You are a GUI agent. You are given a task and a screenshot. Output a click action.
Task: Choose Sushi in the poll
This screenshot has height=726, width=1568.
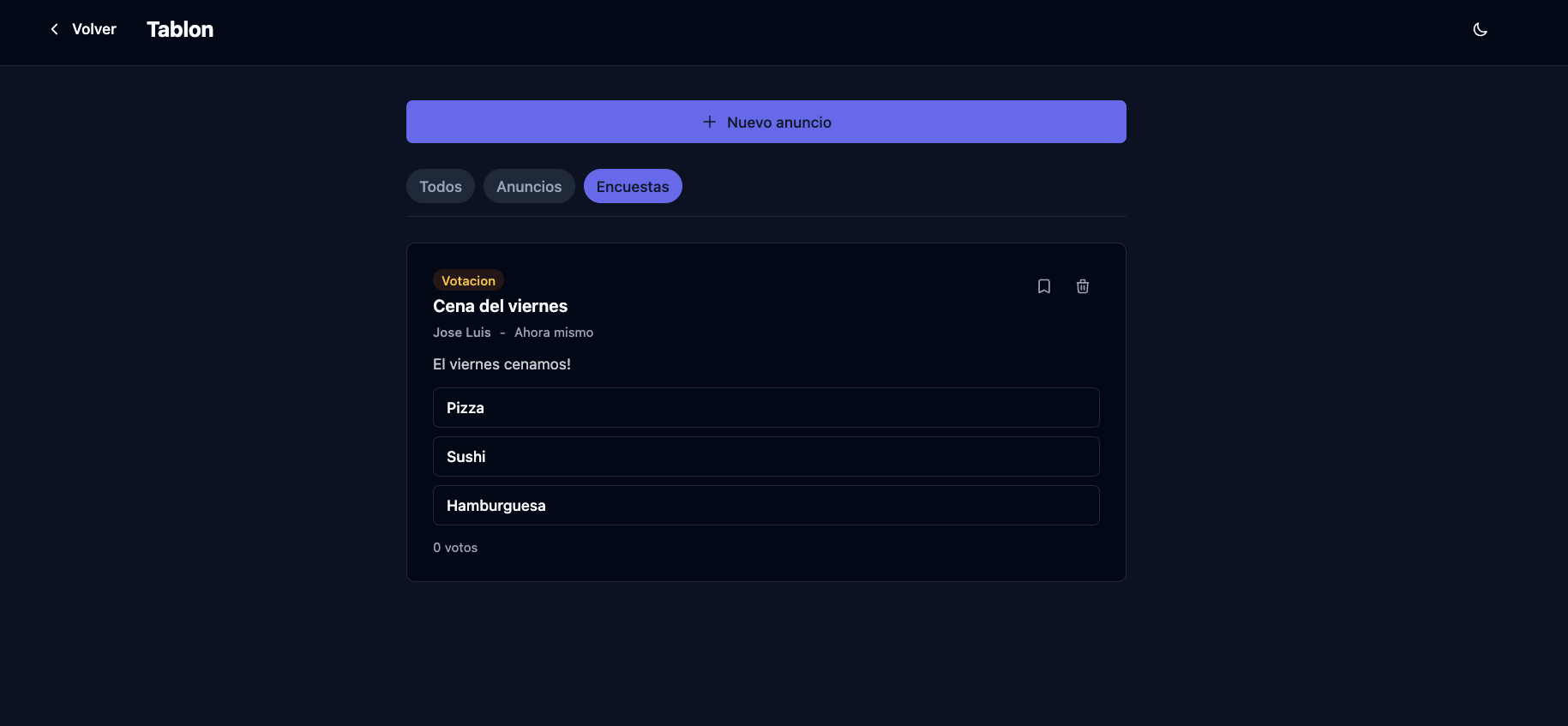click(766, 457)
